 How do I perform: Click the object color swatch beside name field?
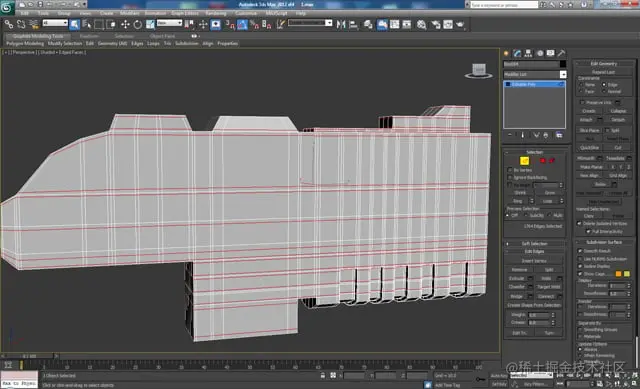tap(563, 64)
